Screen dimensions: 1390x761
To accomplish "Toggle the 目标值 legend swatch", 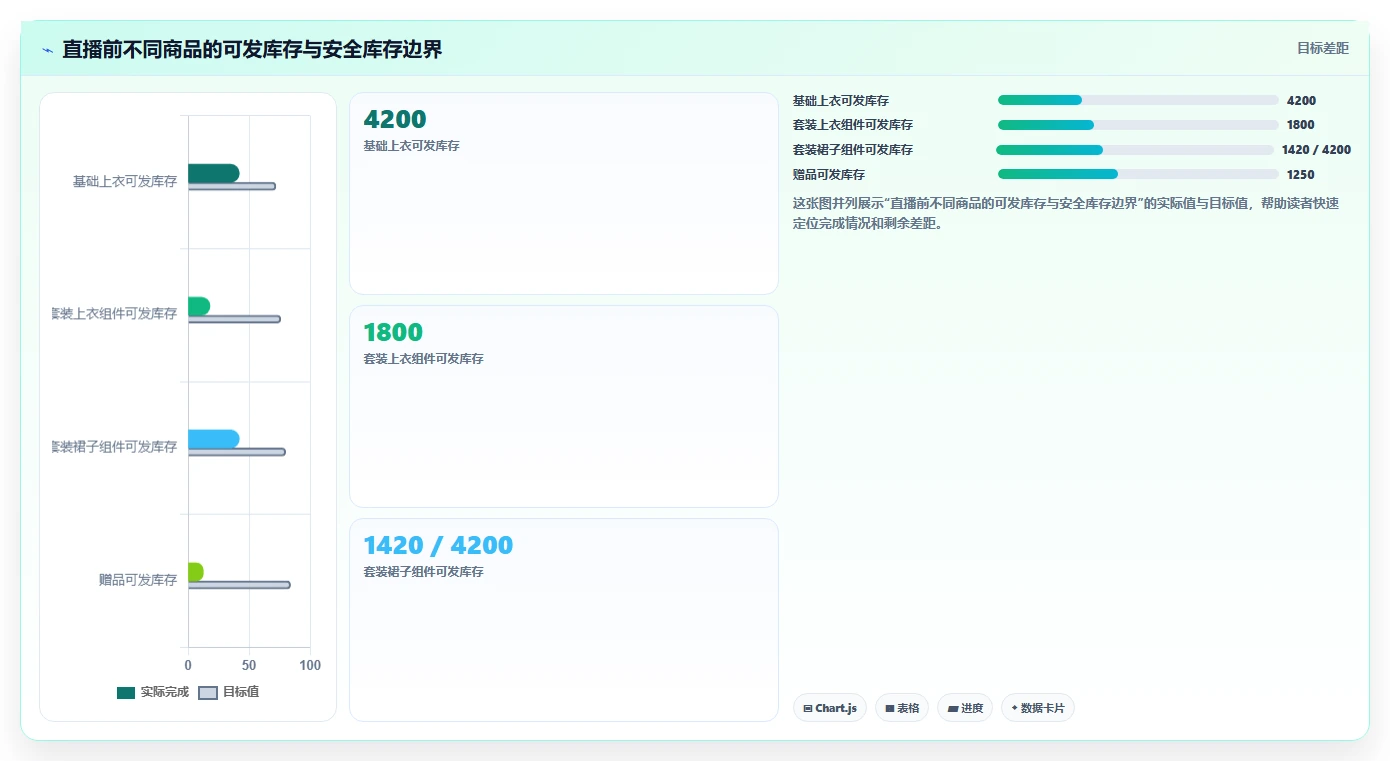I will tap(208, 693).
